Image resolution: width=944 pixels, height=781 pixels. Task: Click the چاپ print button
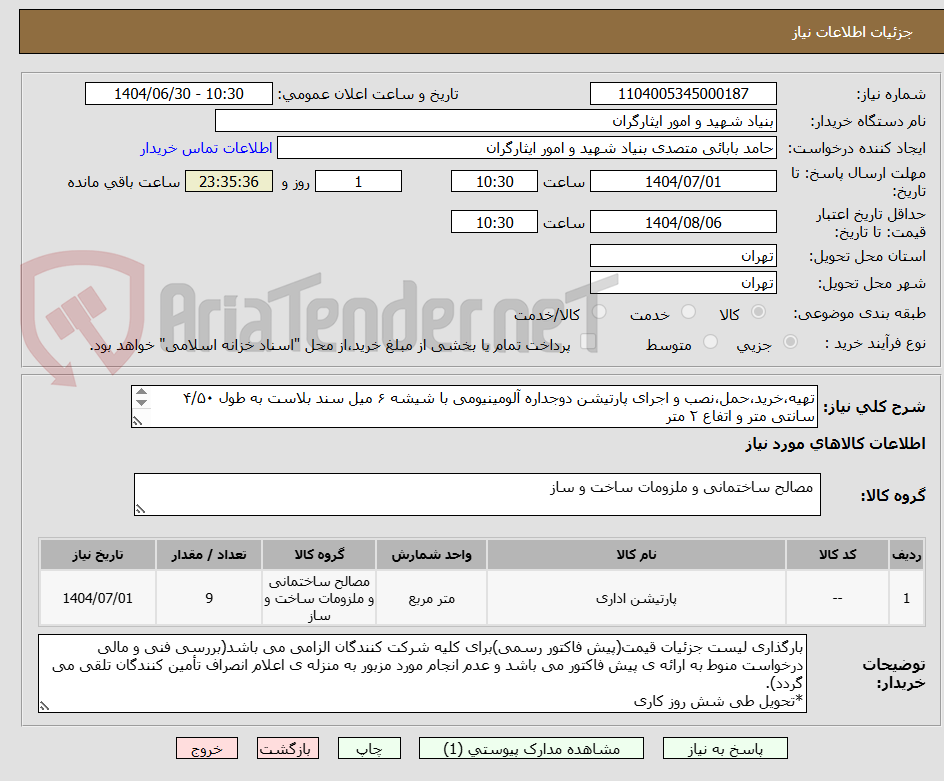coord(369,748)
